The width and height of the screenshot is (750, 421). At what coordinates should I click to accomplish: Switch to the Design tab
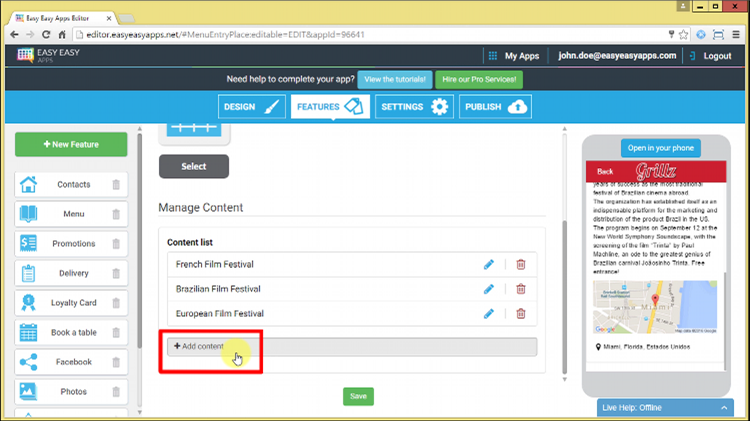coord(251,107)
